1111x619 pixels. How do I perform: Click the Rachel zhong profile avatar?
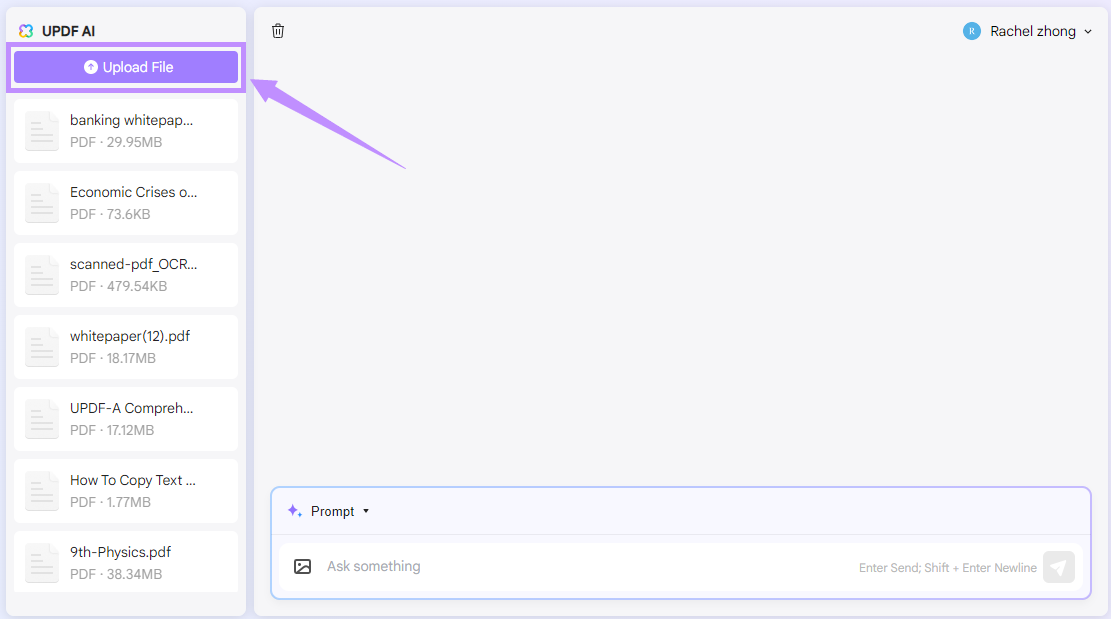pos(972,31)
